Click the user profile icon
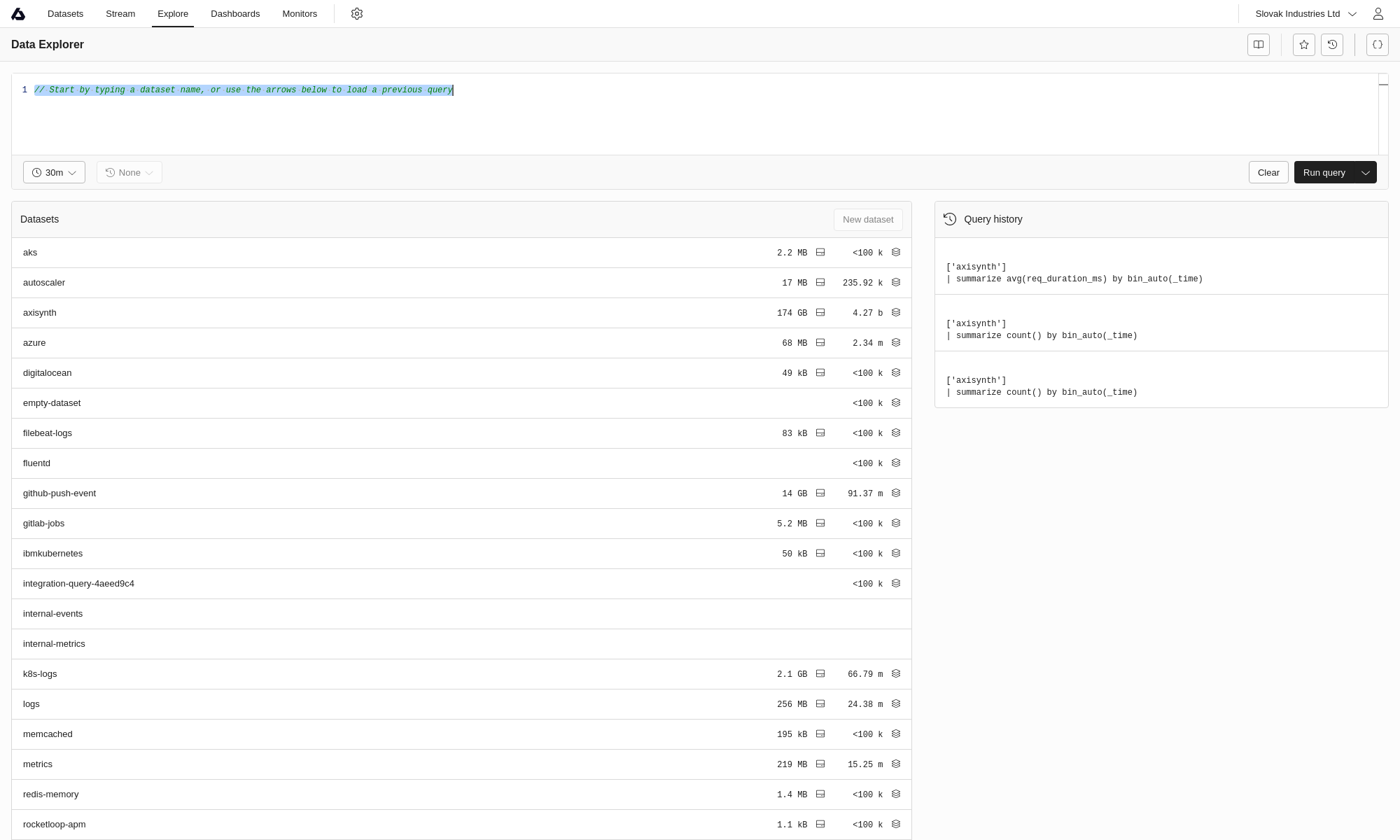The width and height of the screenshot is (1400, 840). click(1378, 14)
